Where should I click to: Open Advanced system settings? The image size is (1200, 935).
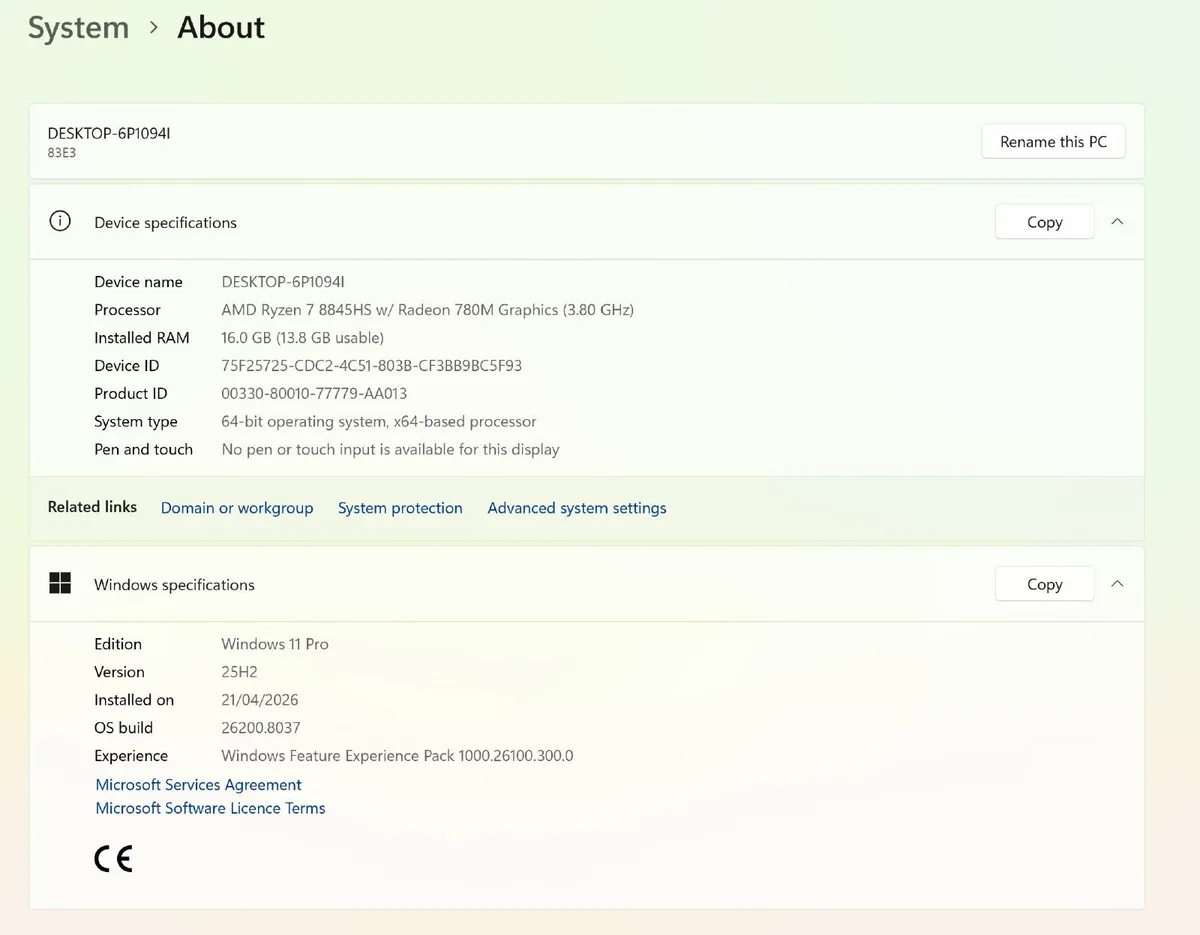coord(577,508)
